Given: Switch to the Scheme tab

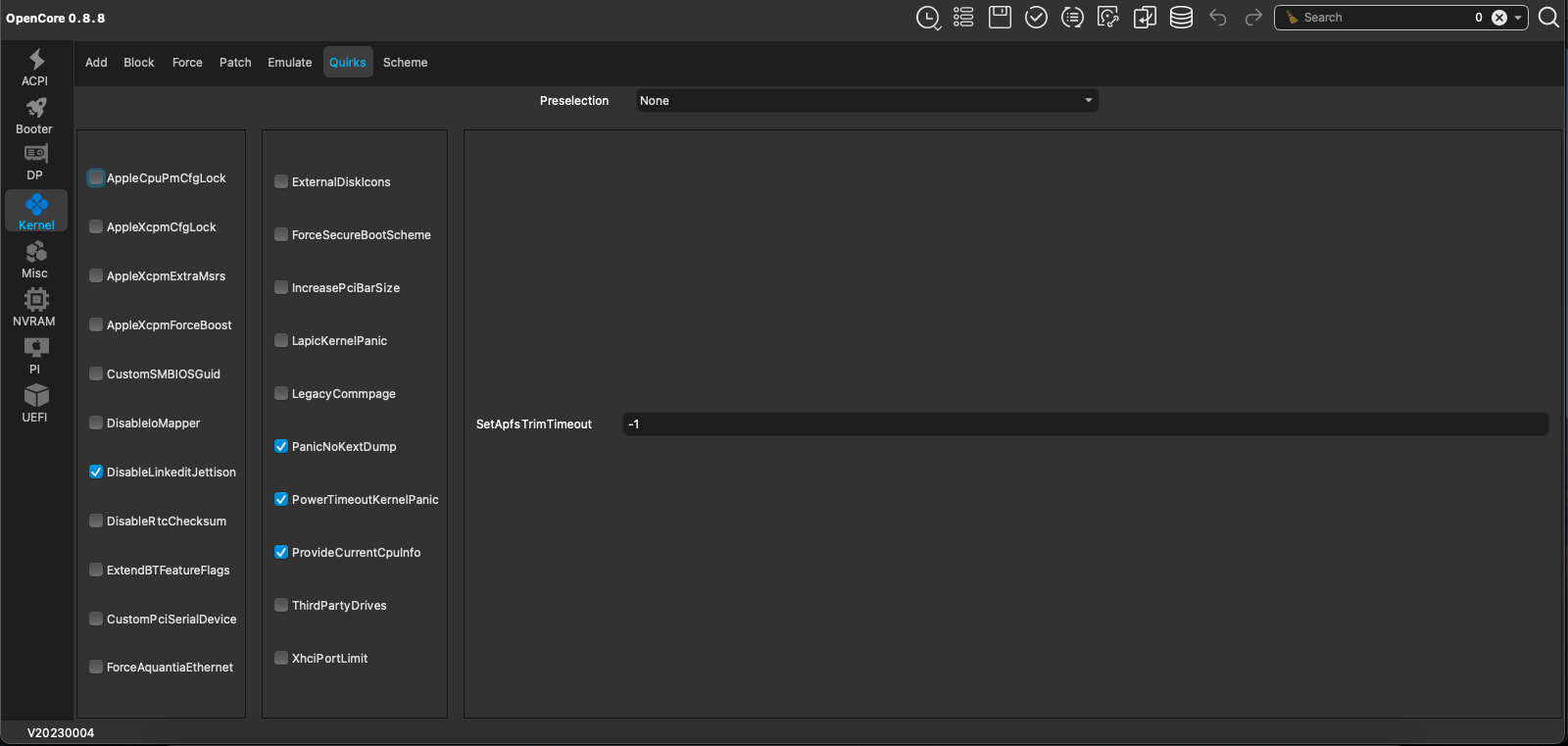Looking at the screenshot, I should (x=406, y=62).
